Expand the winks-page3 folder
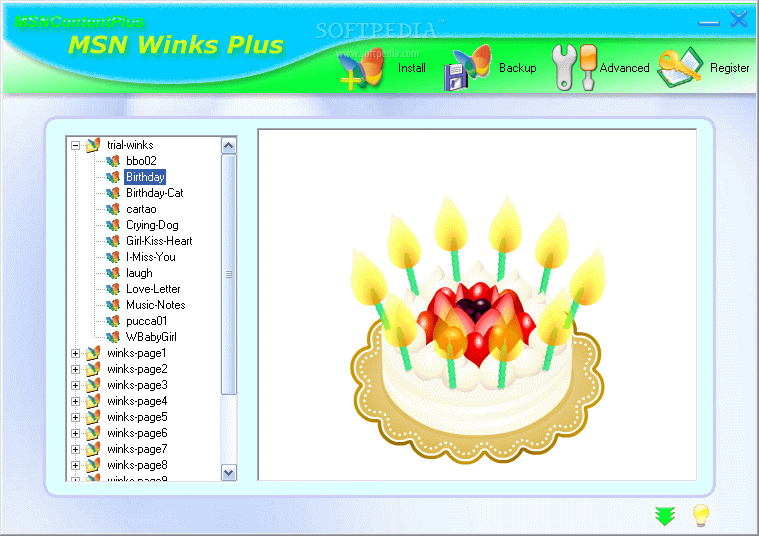Screen dimensions: 759x536 (x=75, y=385)
